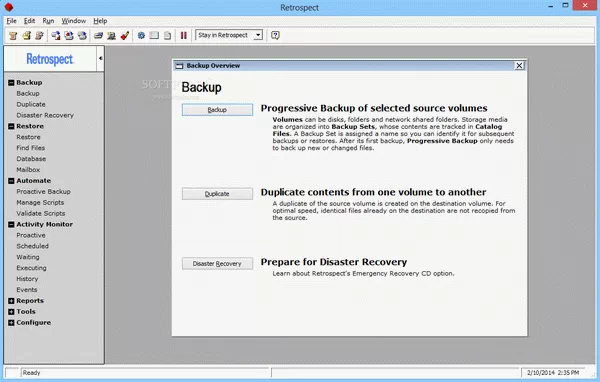This screenshot has height=382, width=600.
Task: Collapse the Automate tree section
Action: pos(11,181)
